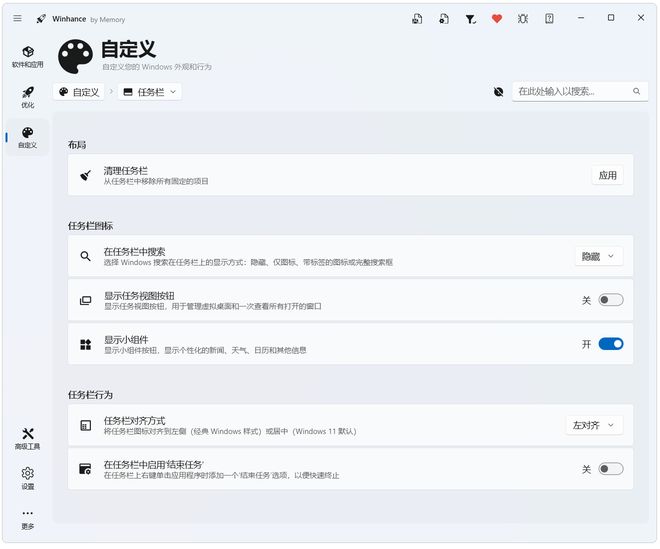The width and height of the screenshot is (660, 549).
Task: Click task view icon in 显示任务视图按钮 row
Action: coord(85,300)
